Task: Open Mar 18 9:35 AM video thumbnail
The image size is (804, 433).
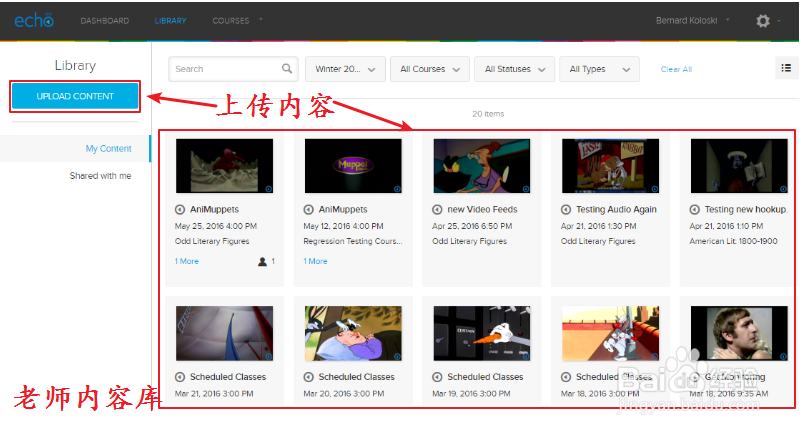Action: [739, 333]
